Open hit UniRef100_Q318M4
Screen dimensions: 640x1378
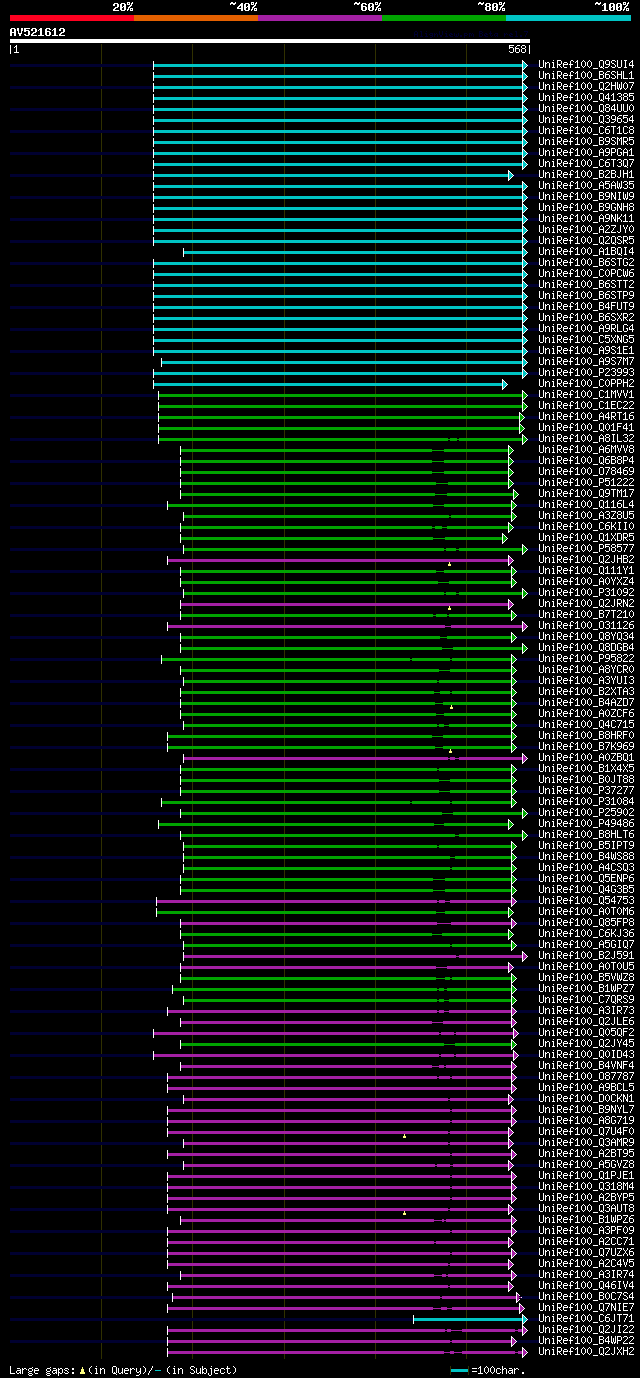point(586,1186)
